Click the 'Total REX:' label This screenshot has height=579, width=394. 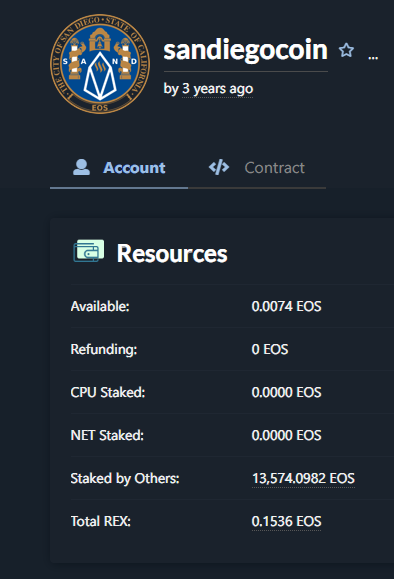[x=100, y=521]
